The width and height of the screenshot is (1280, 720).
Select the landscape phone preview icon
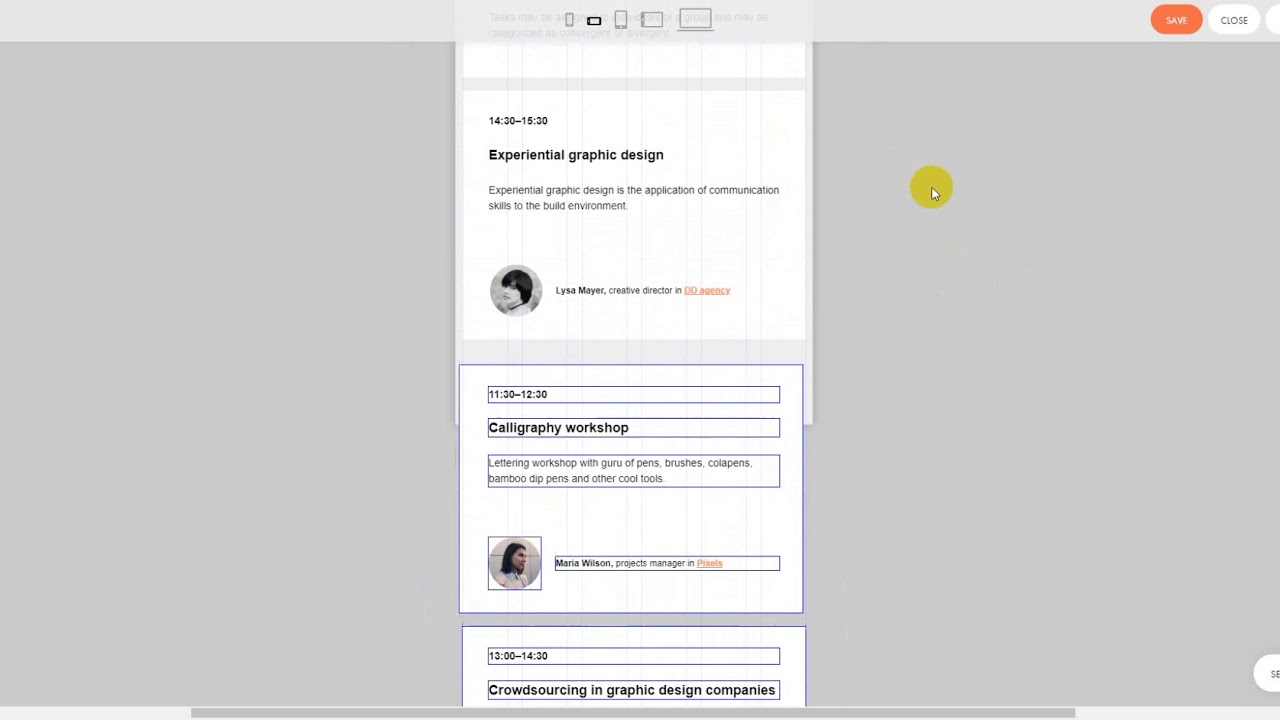(594, 20)
